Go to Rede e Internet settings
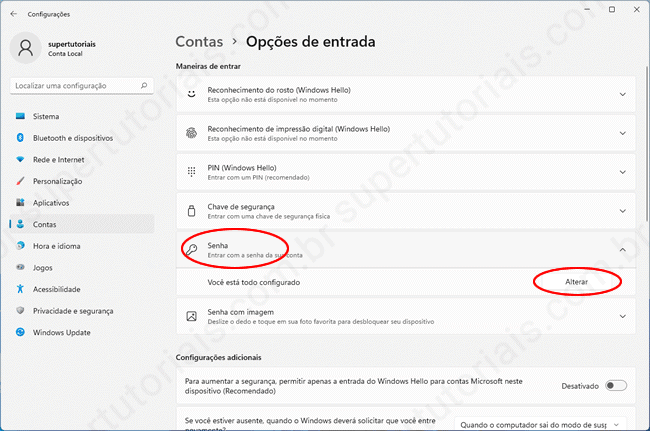 click(58, 159)
